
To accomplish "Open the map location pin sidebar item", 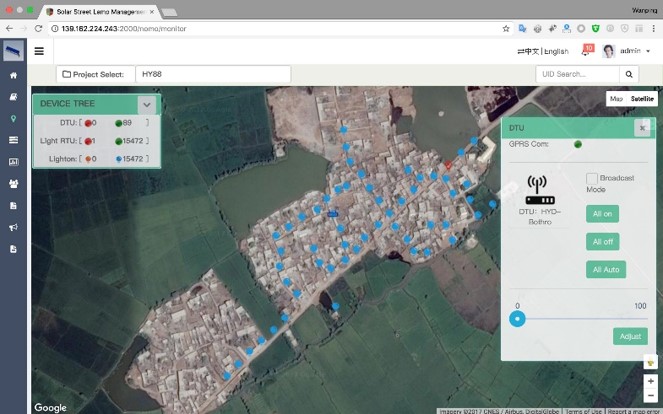I will point(13,118).
